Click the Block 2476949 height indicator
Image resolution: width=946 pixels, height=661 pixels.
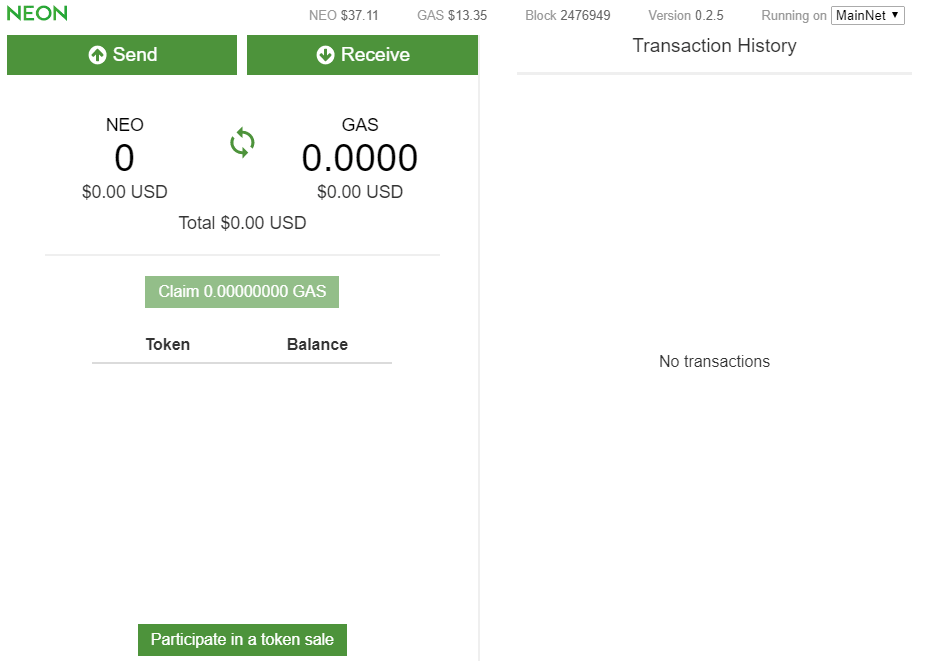[567, 15]
